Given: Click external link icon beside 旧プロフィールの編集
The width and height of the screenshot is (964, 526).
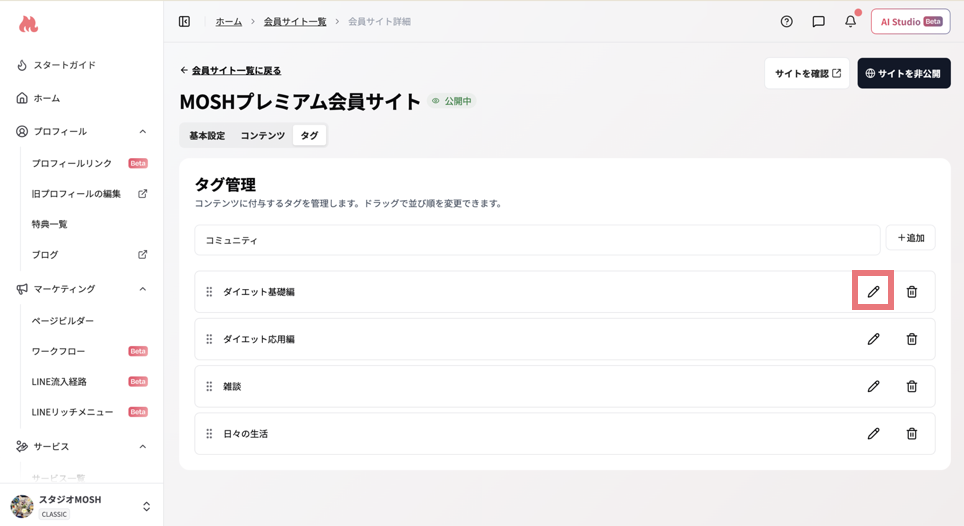Looking at the screenshot, I should tap(143, 194).
